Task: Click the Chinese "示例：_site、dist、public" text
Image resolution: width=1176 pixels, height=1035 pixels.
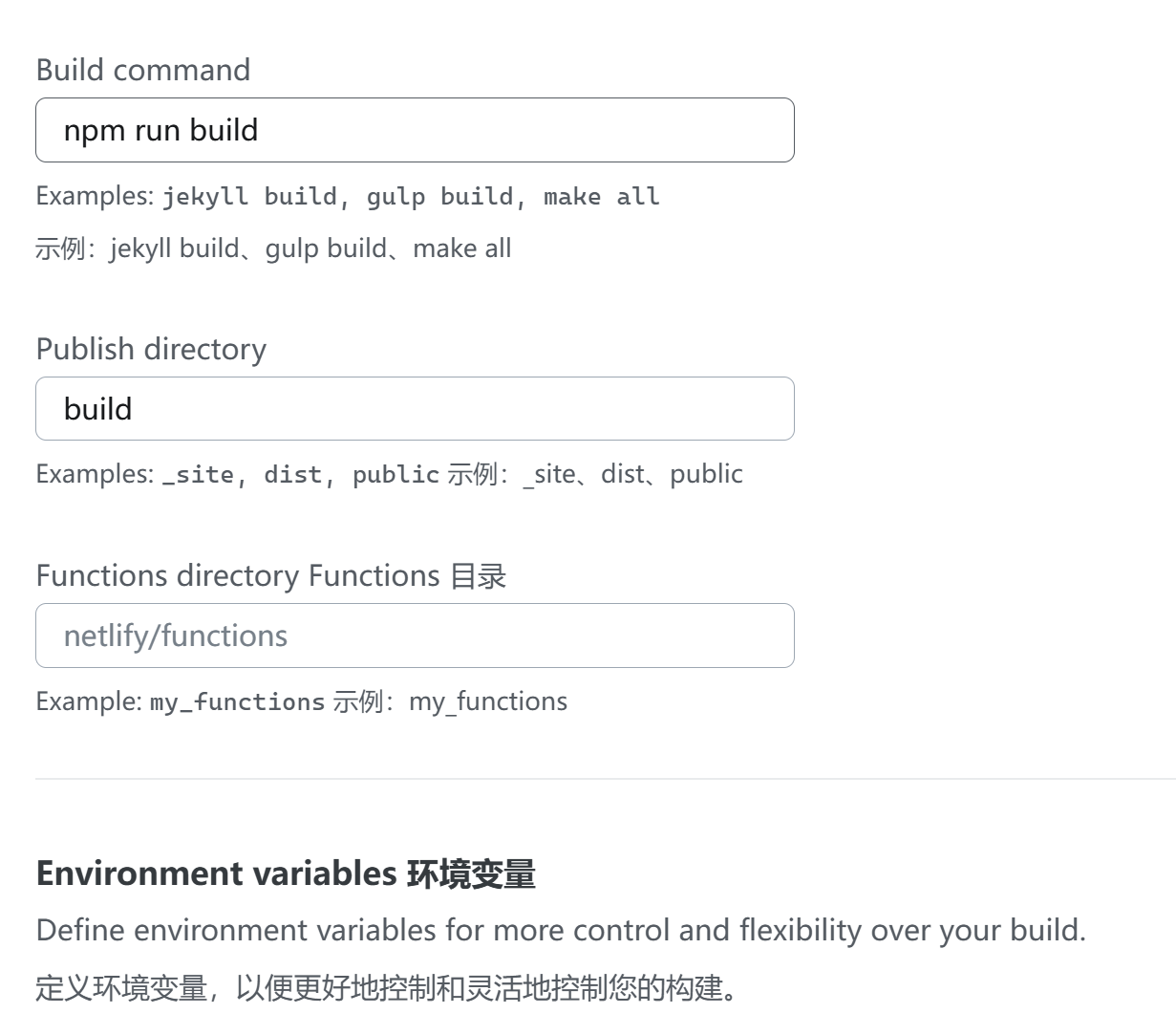Action: pos(594,474)
